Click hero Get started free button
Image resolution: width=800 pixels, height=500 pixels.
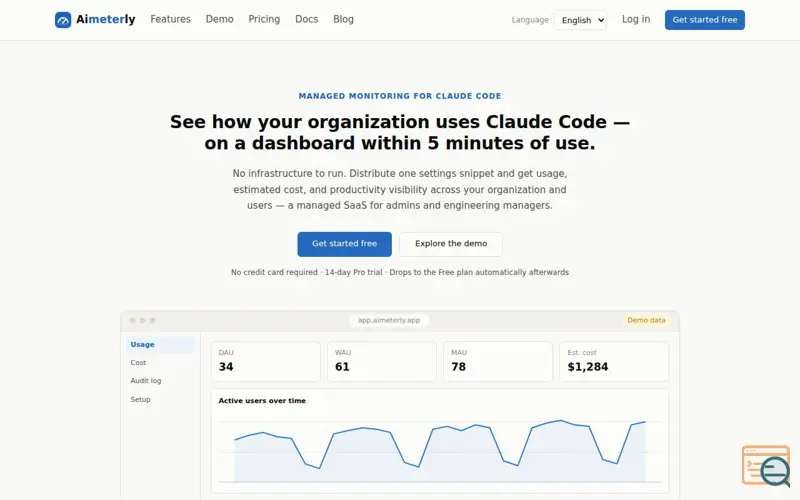coord(344,244)
